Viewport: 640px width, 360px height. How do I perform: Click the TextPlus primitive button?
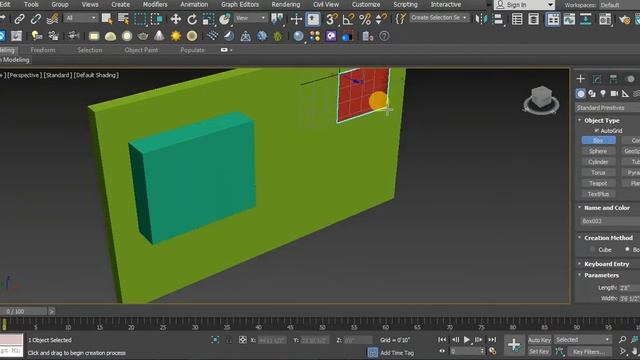click(598, 194)
